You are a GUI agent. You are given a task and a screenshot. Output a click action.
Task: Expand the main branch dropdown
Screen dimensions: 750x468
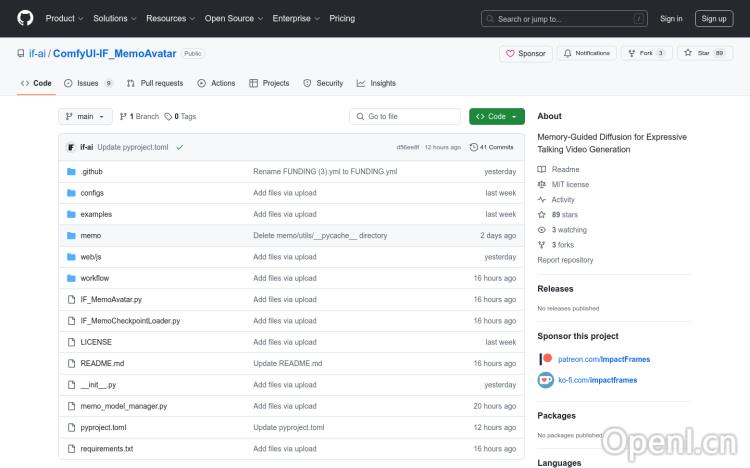(85, 116)
